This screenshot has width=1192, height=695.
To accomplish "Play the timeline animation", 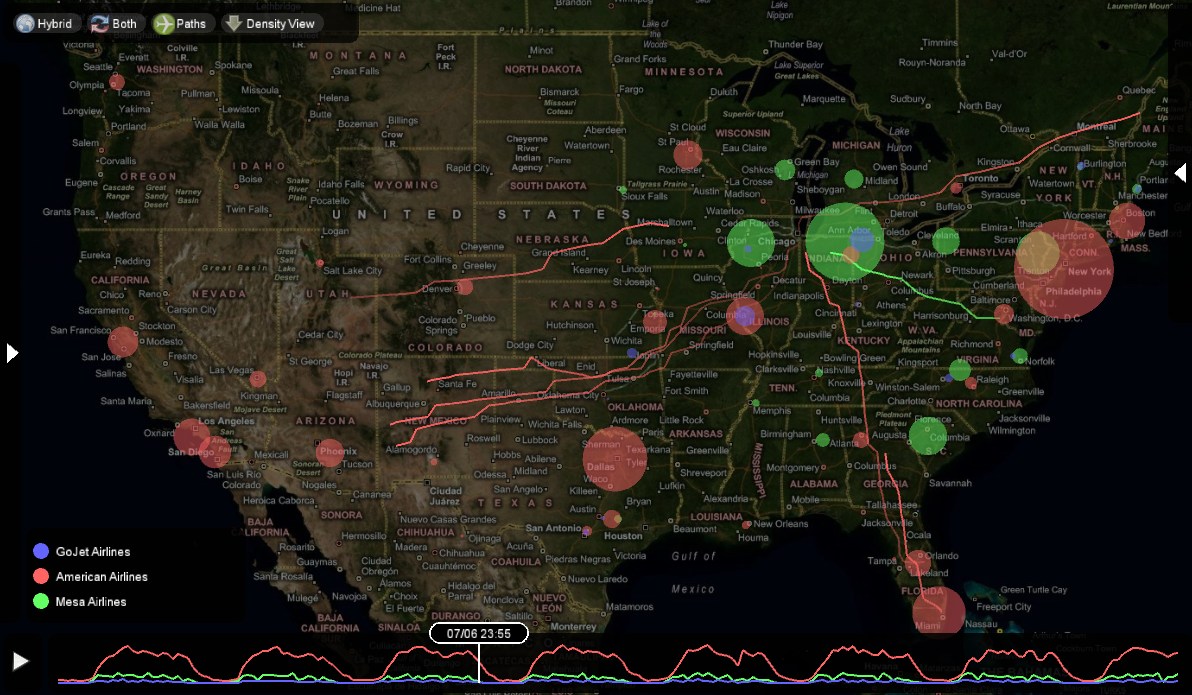I will tap(21, 661).
